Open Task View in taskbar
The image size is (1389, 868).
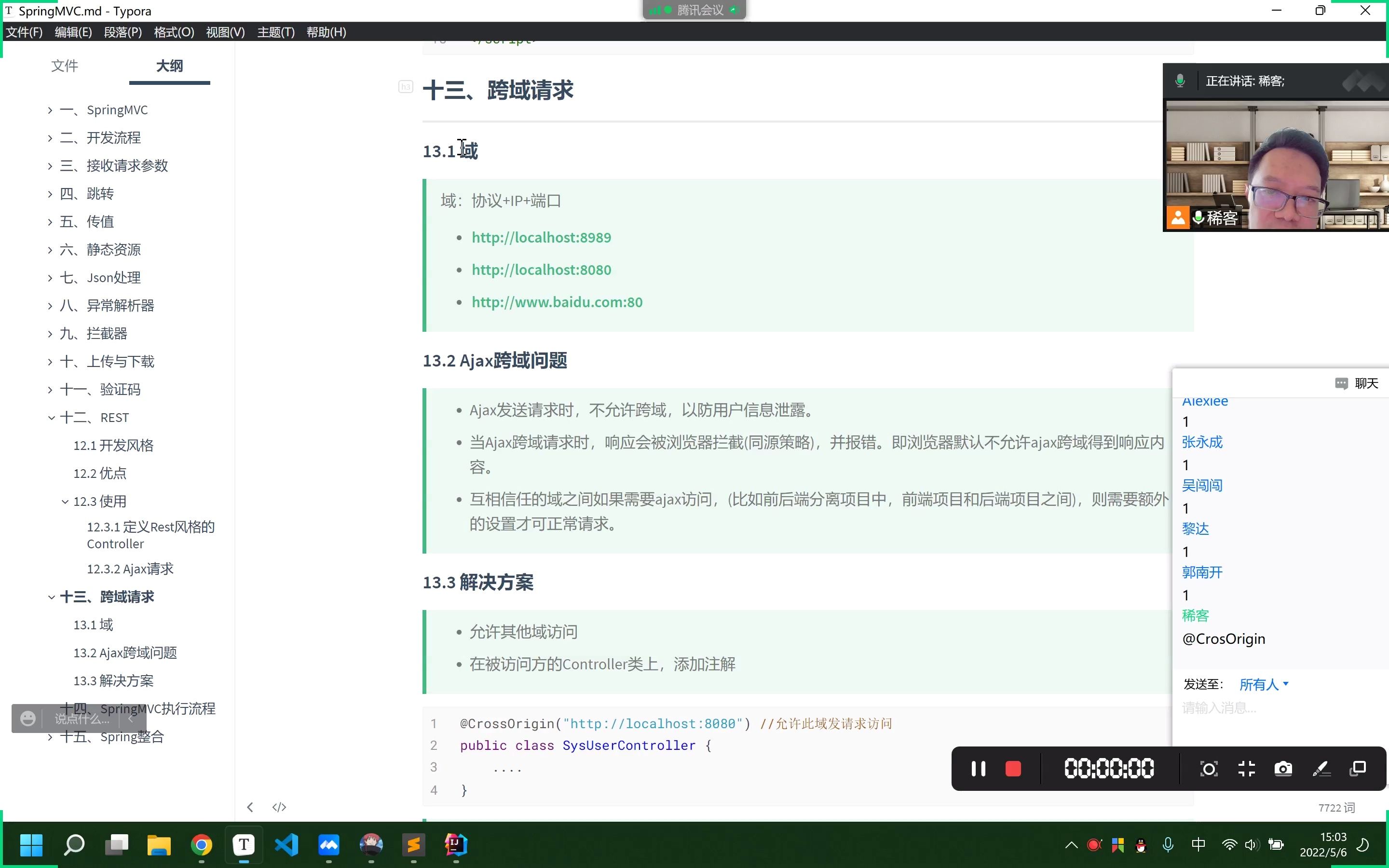coord(117,844)
